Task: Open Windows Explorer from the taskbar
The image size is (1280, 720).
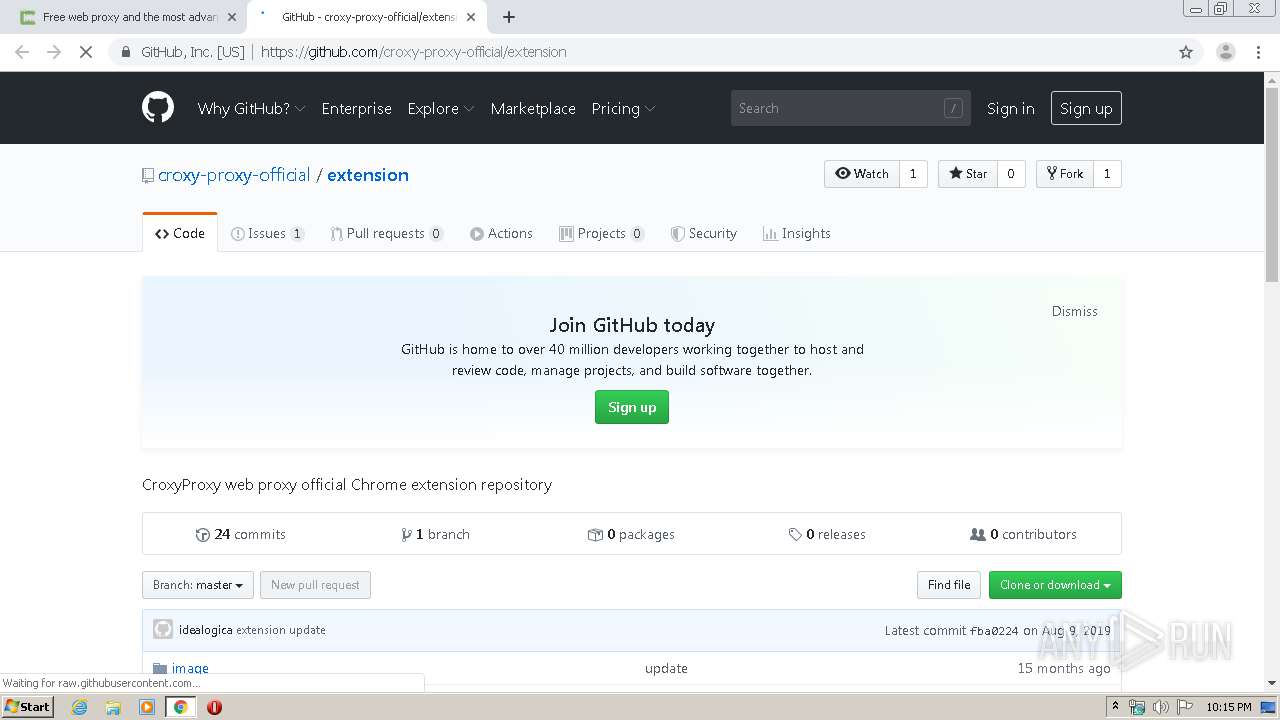Action: click(x=113, y=707)
